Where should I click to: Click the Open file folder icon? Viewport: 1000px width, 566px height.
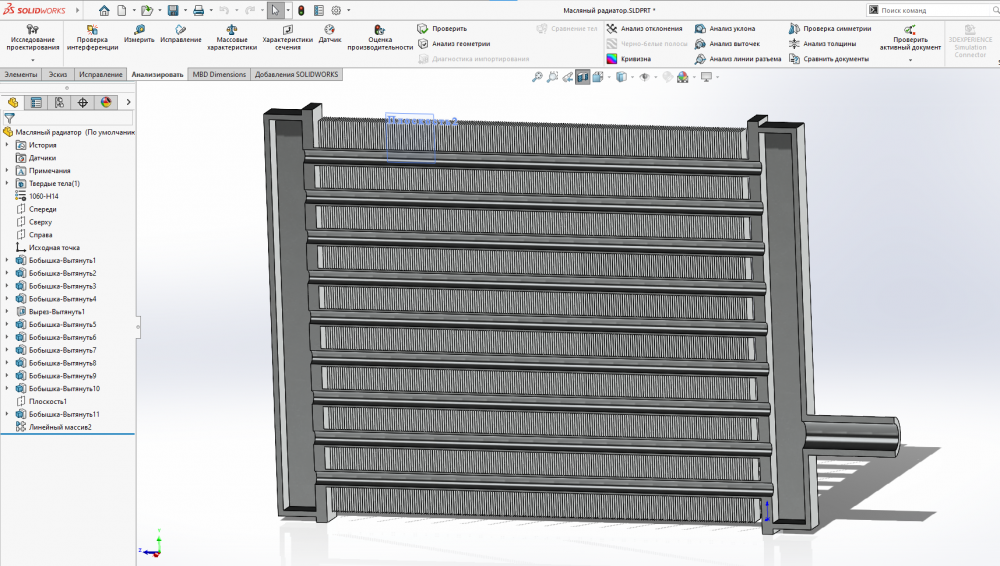(147, 10)
